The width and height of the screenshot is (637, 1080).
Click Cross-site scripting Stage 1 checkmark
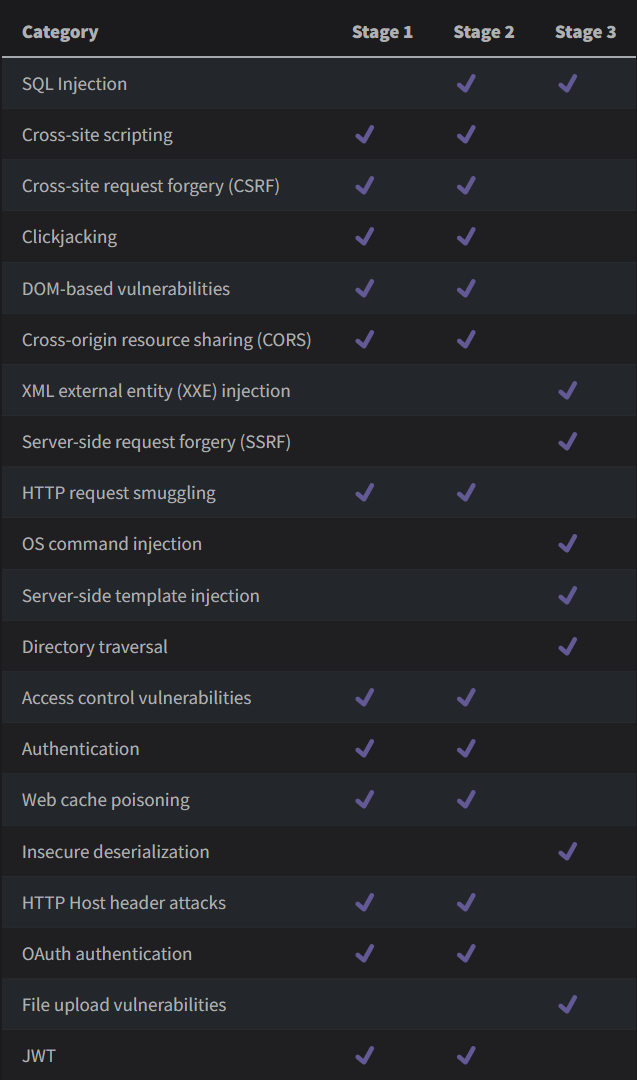coord(365,135)
